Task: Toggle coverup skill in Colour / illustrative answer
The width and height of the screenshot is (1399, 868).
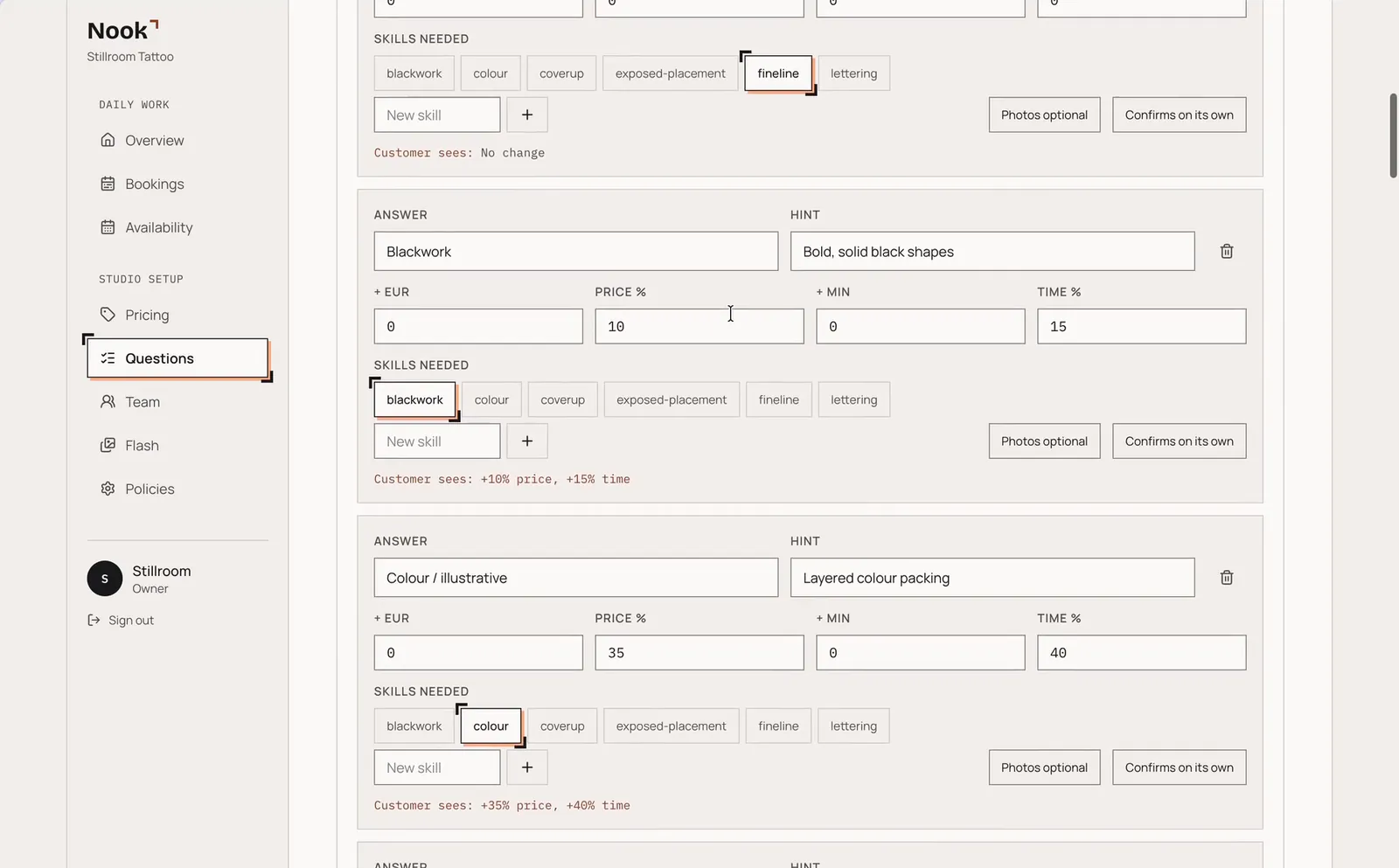Action: (x=562, y=726)
